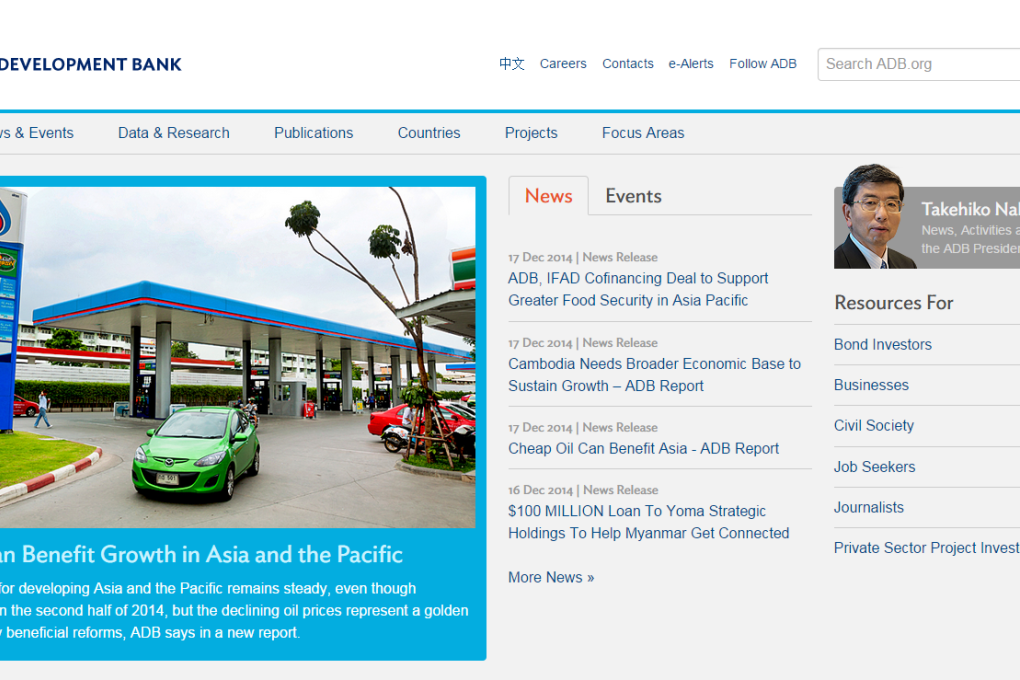Subscribe via the e-Alerts link
1020x680 pixels.
(691, 63)
